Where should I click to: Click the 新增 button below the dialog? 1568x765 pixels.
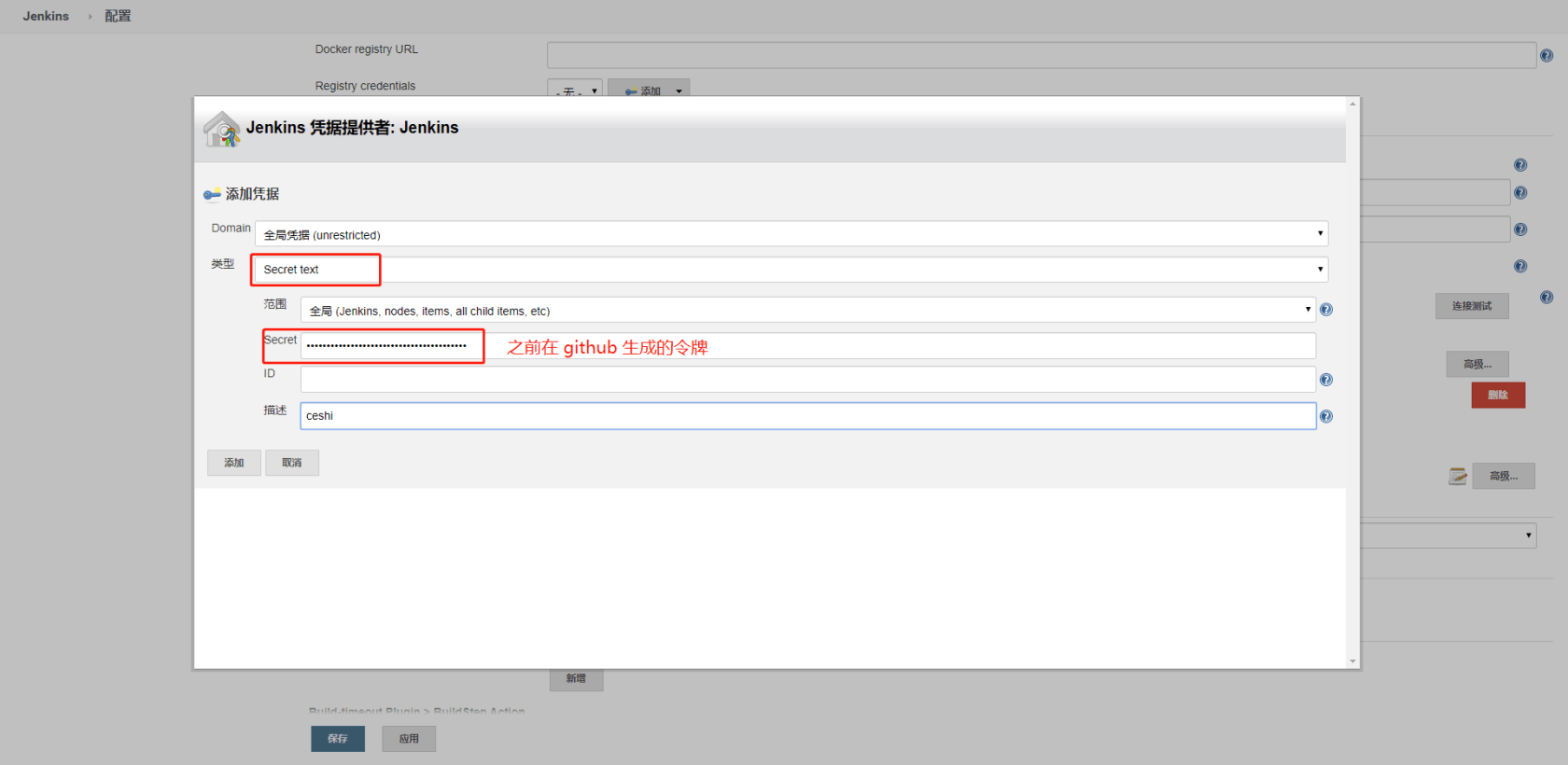(576, 679)
